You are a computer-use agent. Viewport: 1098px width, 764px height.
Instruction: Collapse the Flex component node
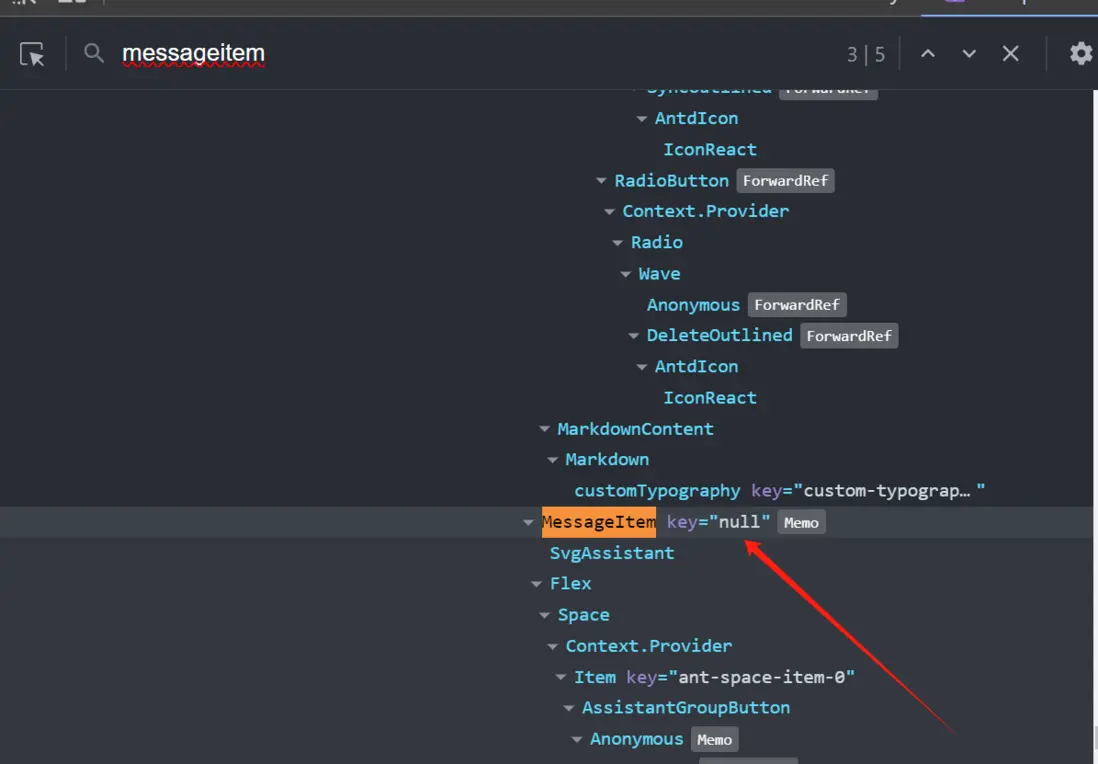click(x=536, y=584)
